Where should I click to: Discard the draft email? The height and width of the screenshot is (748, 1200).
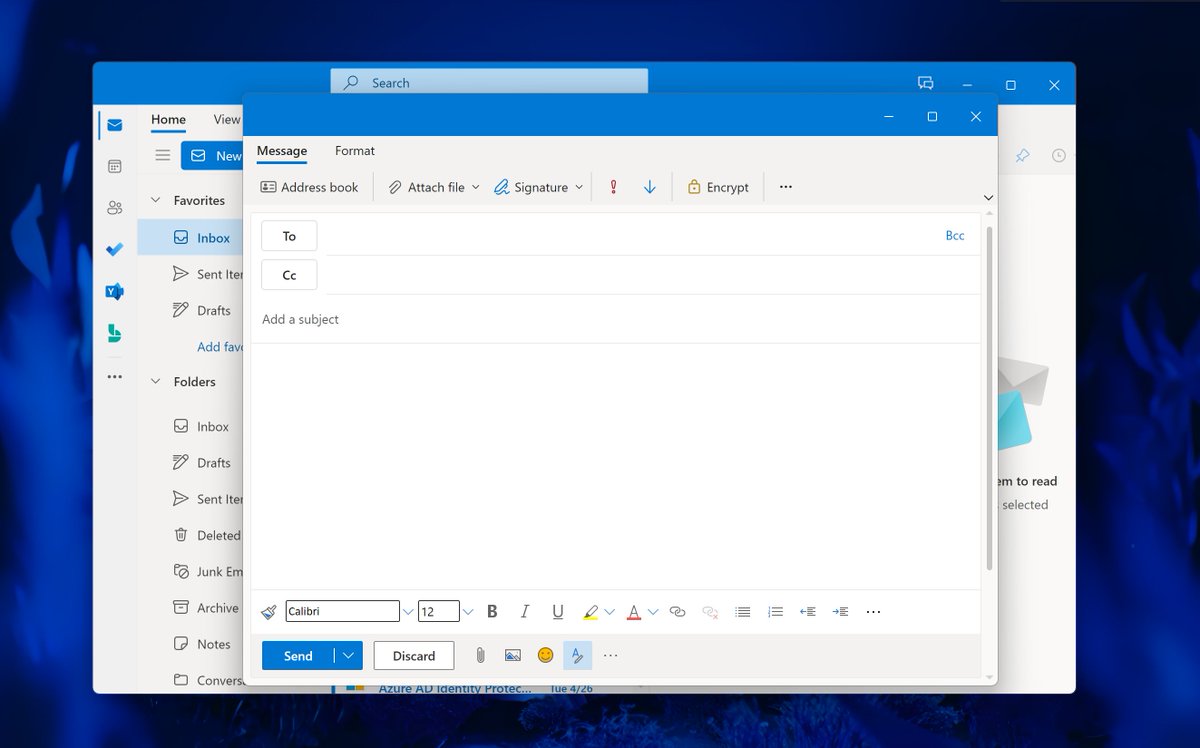point(413,655)
